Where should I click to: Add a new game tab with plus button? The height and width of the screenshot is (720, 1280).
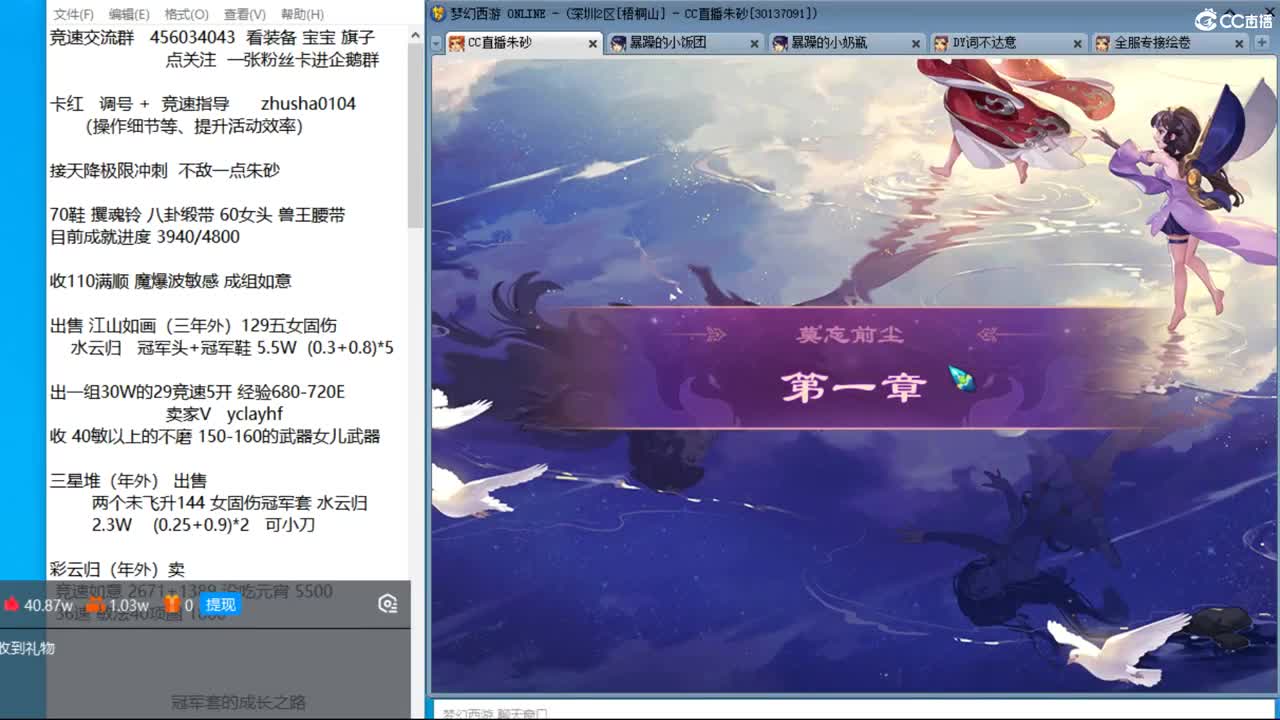pyautogui.click(x=1262, y=43)
